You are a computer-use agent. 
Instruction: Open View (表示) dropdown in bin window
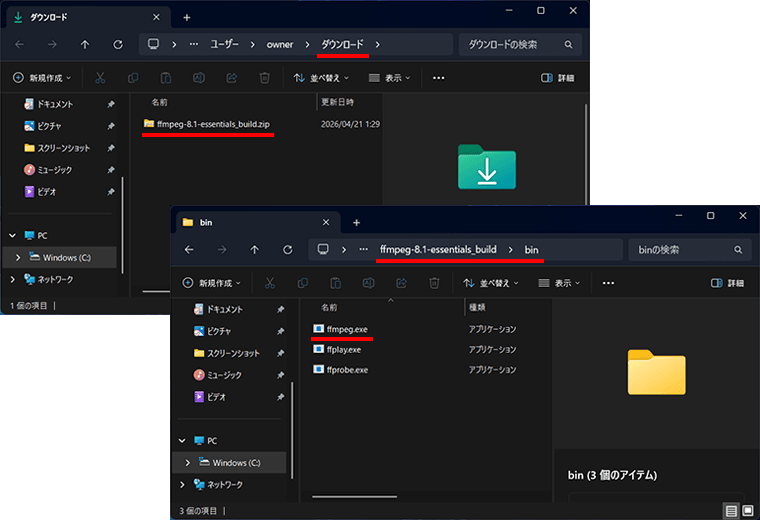(x=559, y=283)
